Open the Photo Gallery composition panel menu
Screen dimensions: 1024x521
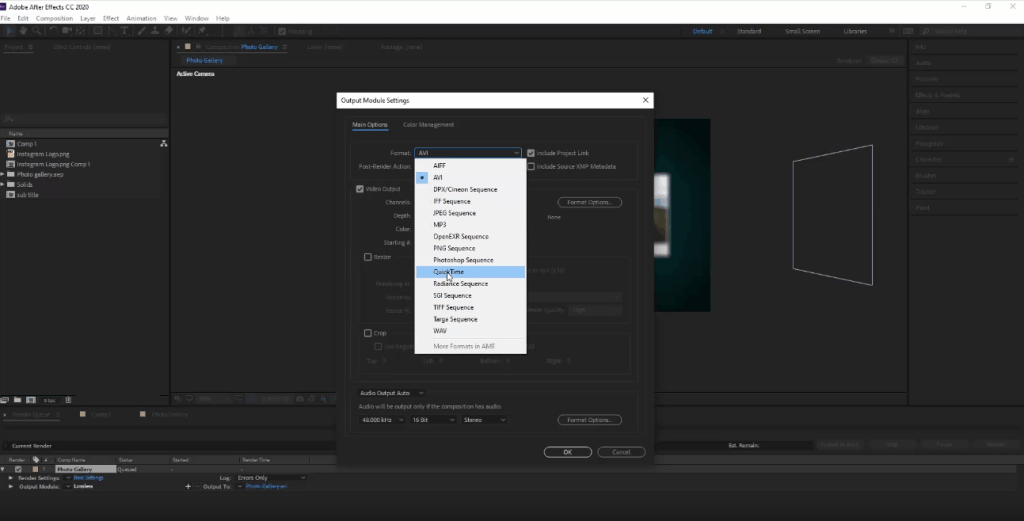pos(284,47)
